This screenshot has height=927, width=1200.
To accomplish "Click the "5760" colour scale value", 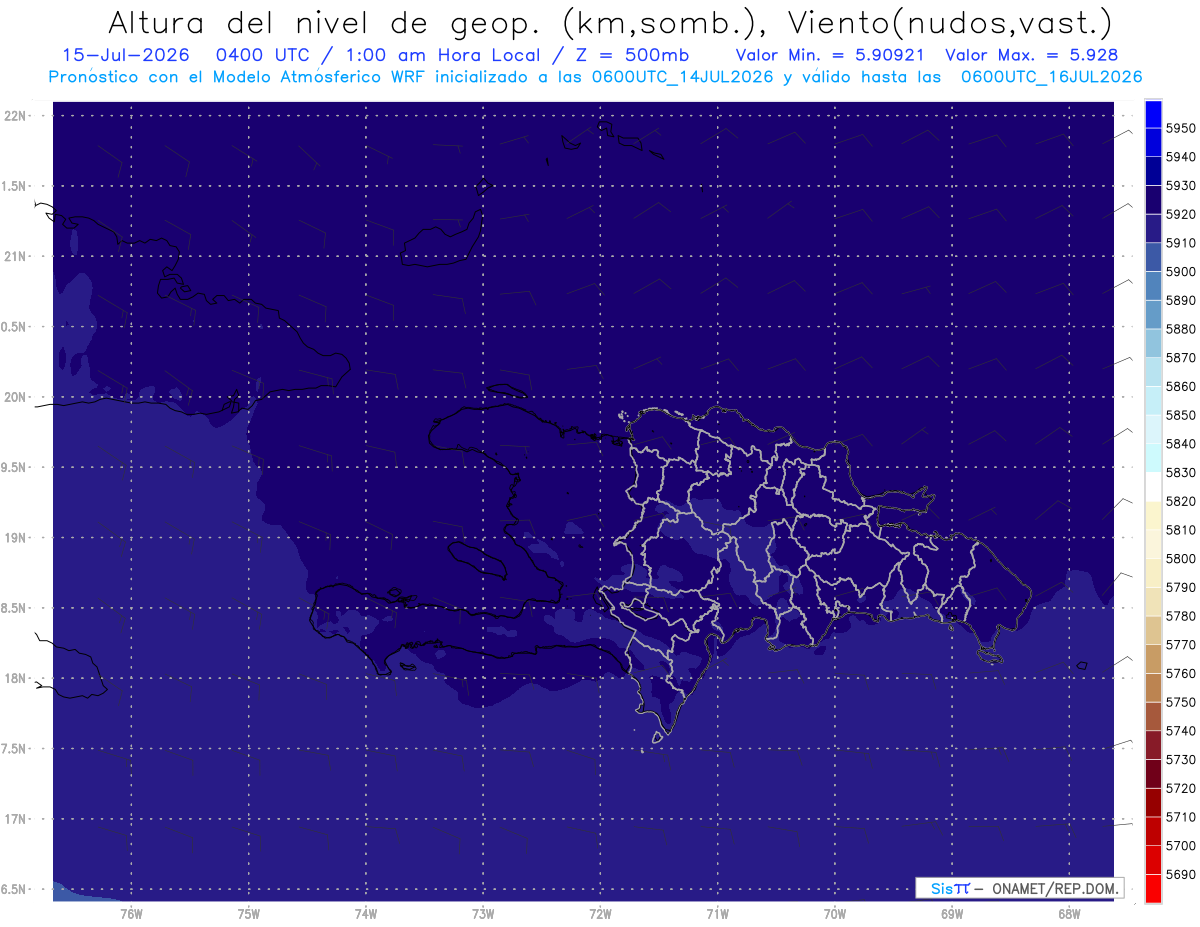I will click(1181, 673).
